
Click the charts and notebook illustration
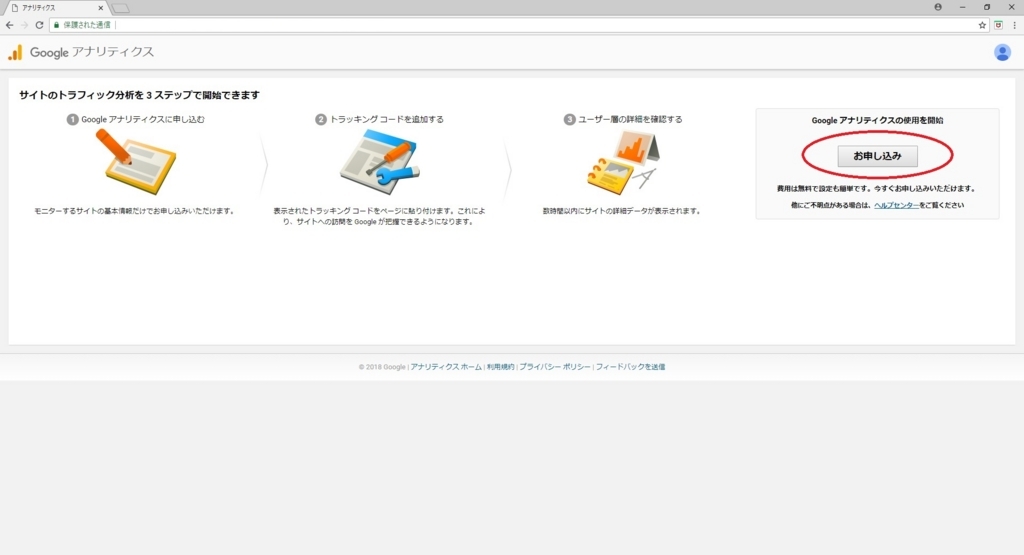click(622, 163)
